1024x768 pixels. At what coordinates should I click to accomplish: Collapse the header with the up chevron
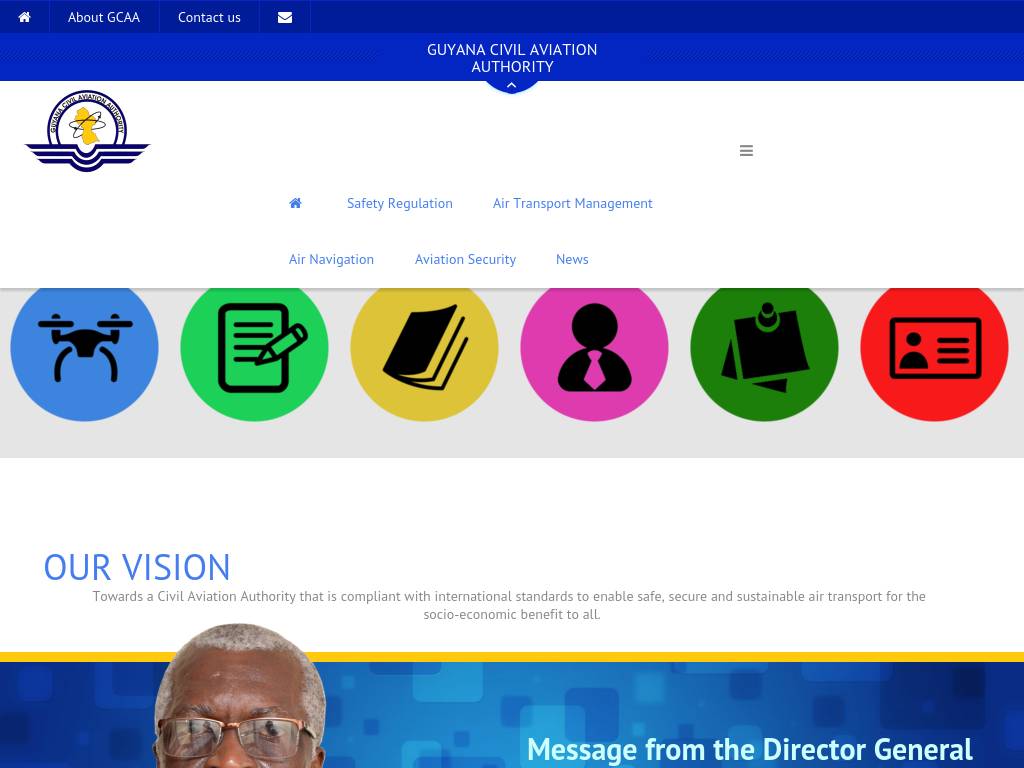(x=512, y=85)
